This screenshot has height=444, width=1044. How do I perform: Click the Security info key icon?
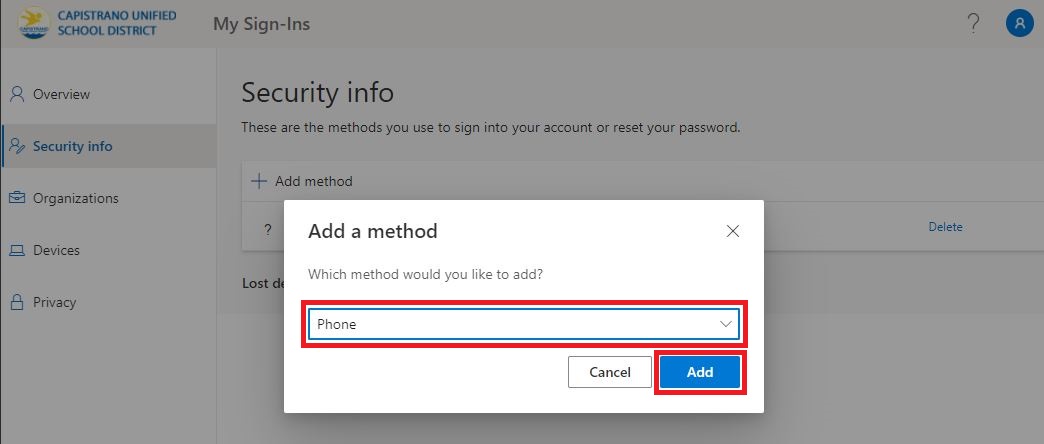click(x=18, y=146)
